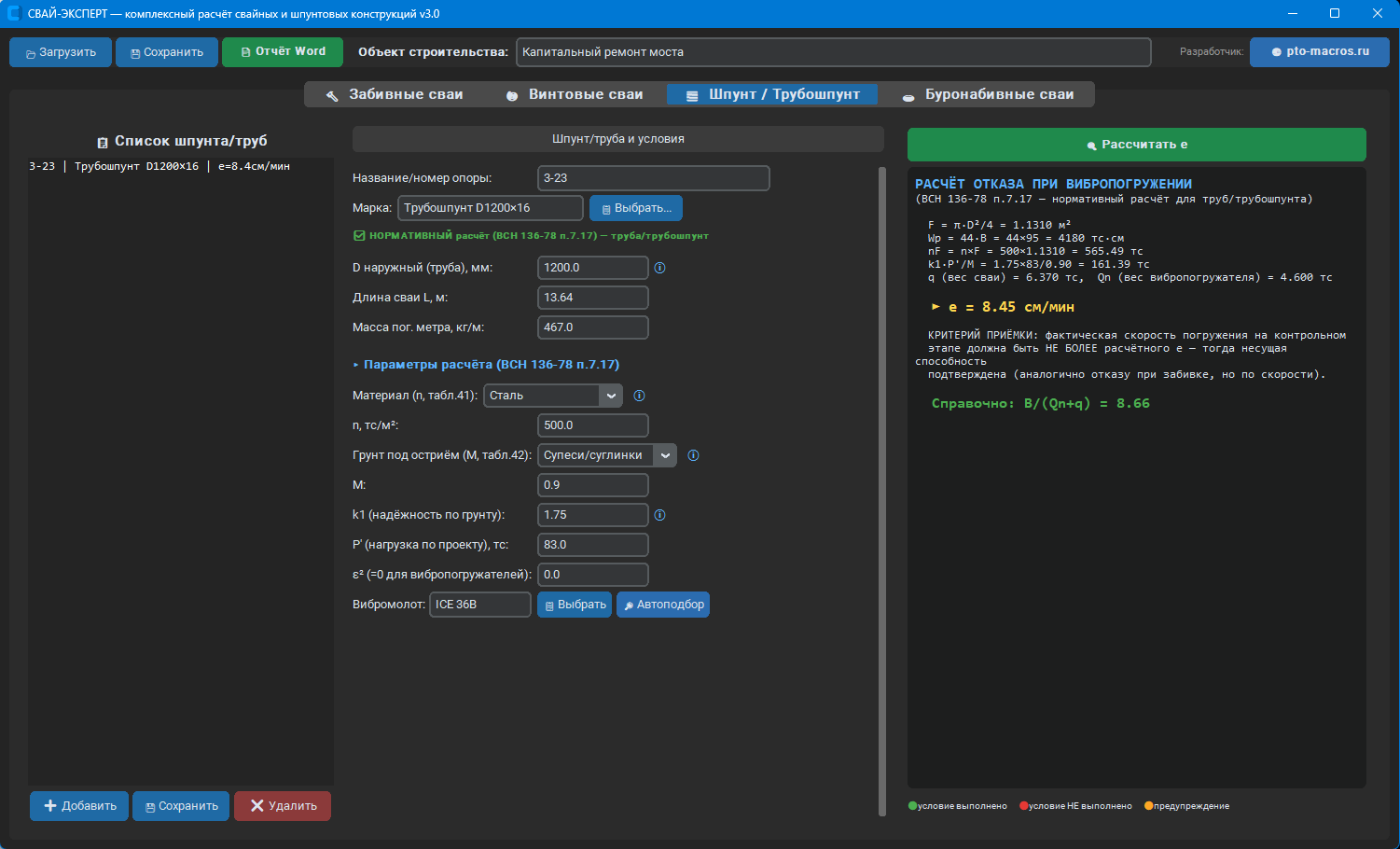Click the Вибромолот field with ICE 36B
Screen dimensions: 1400x849
click(x=480, y=605)
